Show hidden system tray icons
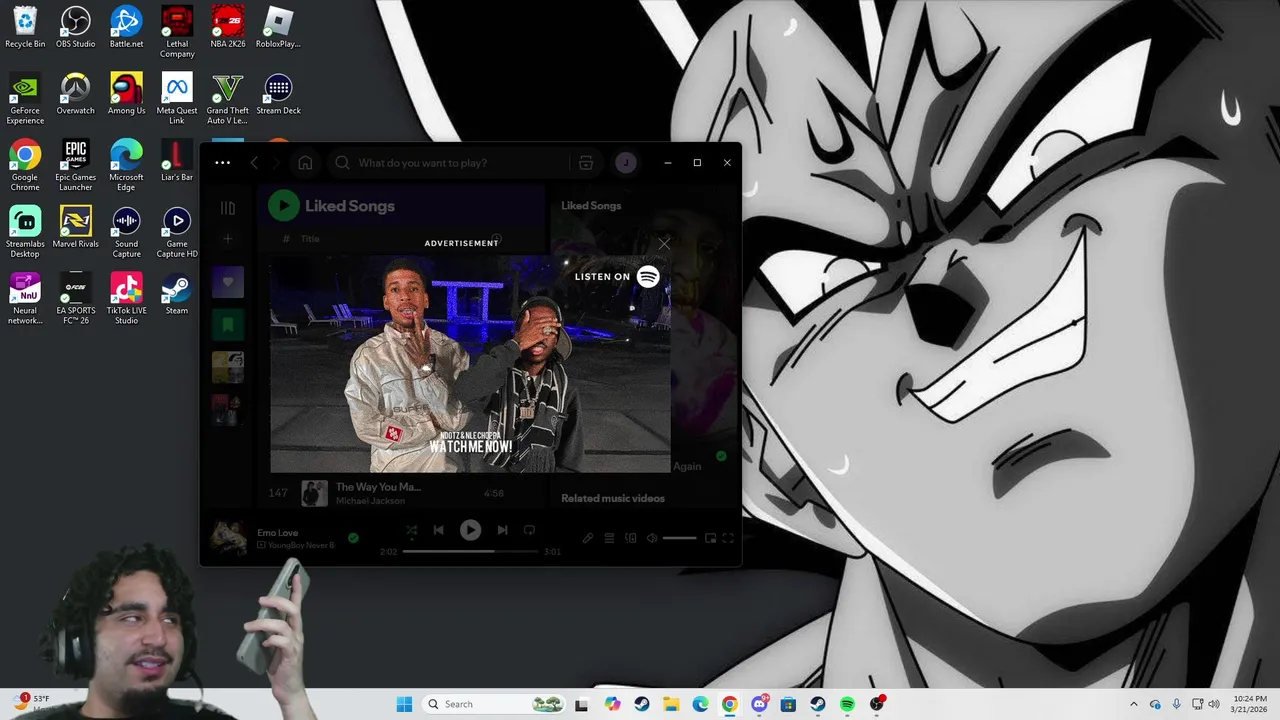The height and width of the screenshot is (720, 1280). 1133,704
